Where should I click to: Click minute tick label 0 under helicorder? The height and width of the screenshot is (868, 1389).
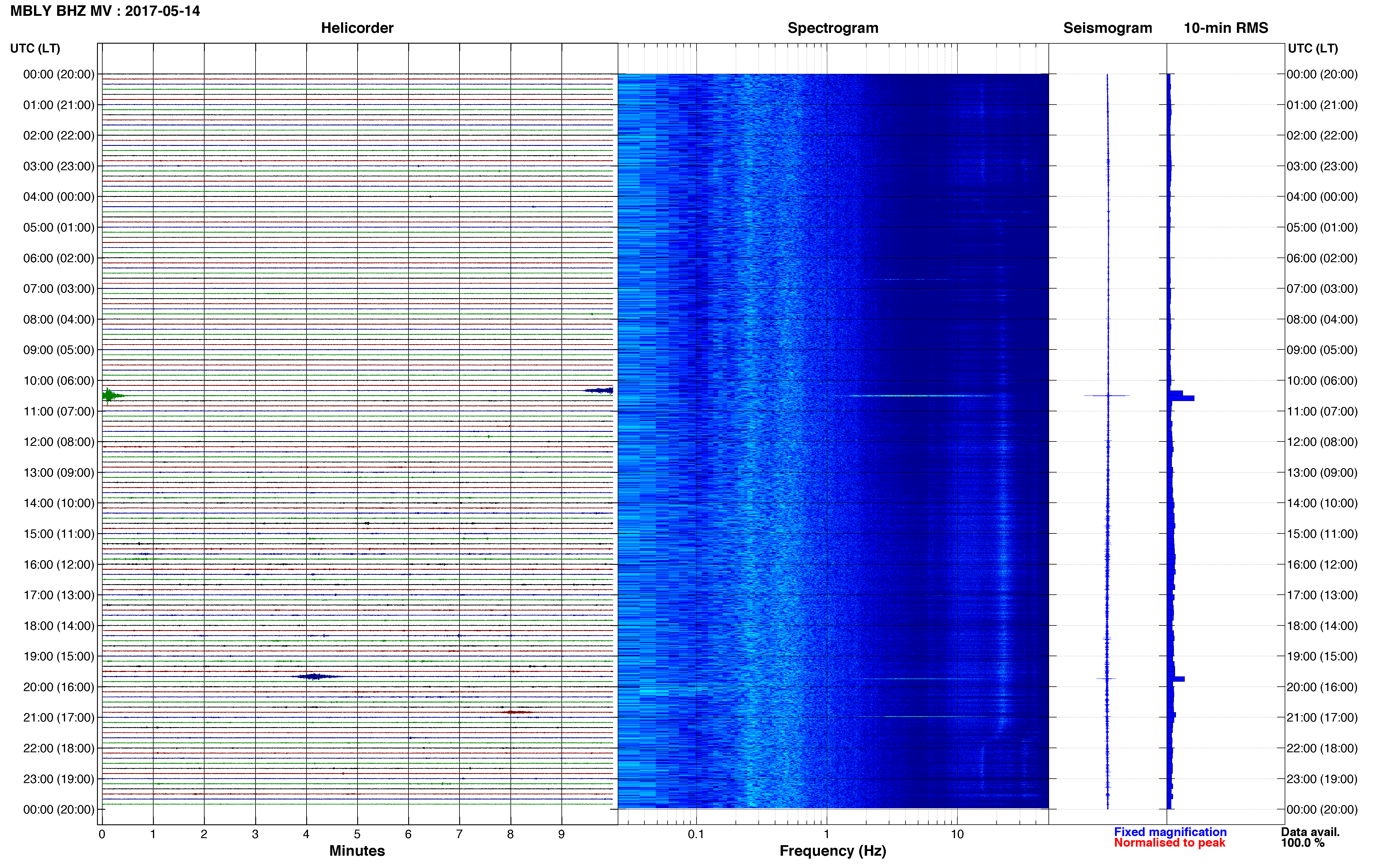coord(102,834)
